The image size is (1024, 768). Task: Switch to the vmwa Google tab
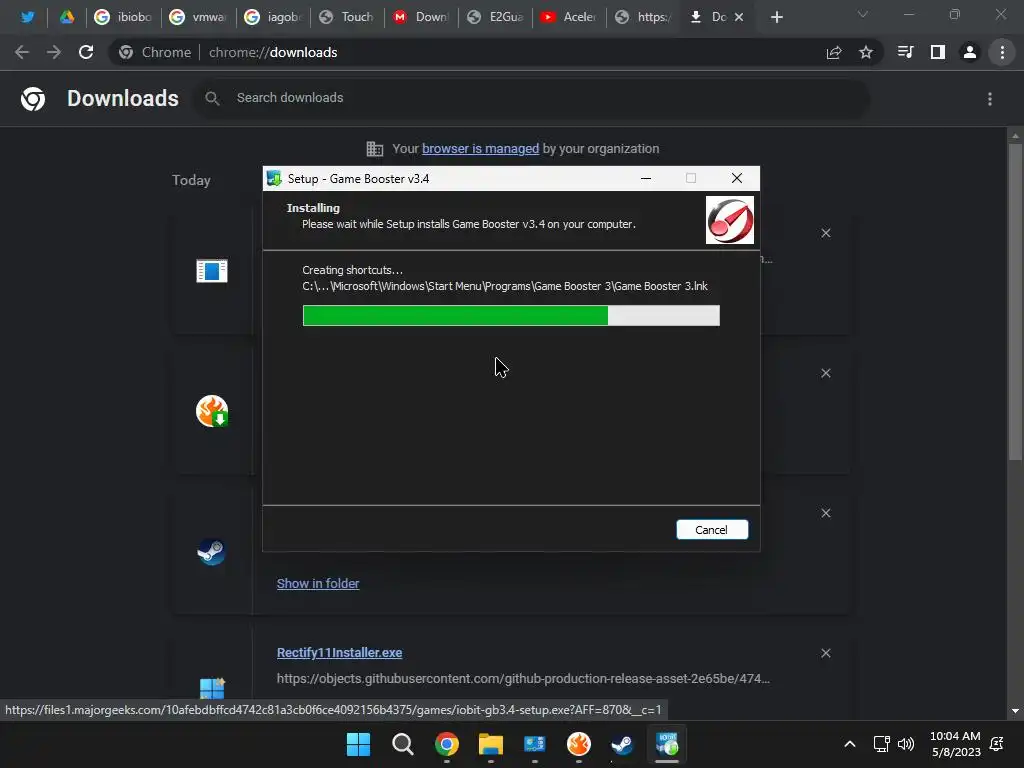pyautogui.click(x=199, y=17)
